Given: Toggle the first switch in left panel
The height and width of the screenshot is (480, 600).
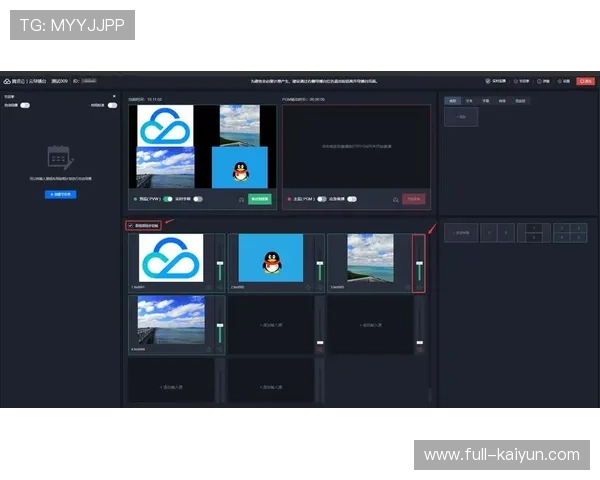Looking at the screenshot, I should 26,105.
